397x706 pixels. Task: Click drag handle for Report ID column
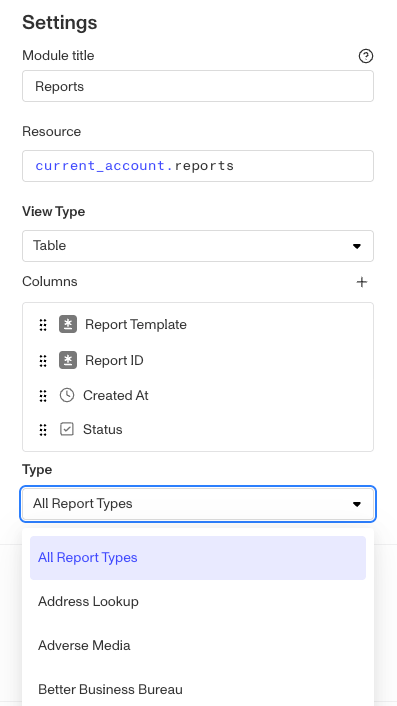[43, 361]
